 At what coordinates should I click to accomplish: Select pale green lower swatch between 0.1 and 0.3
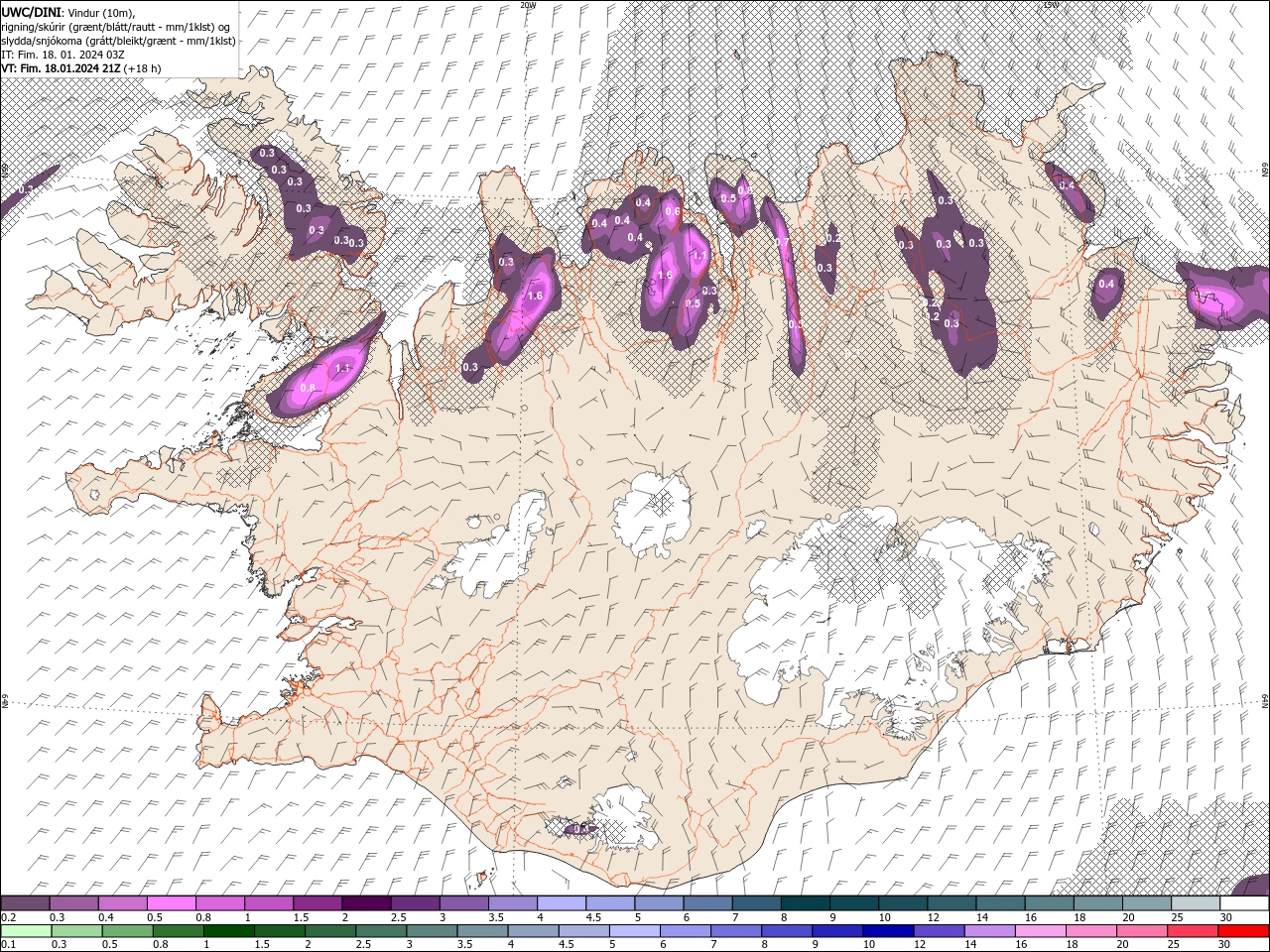pos(26,931)
